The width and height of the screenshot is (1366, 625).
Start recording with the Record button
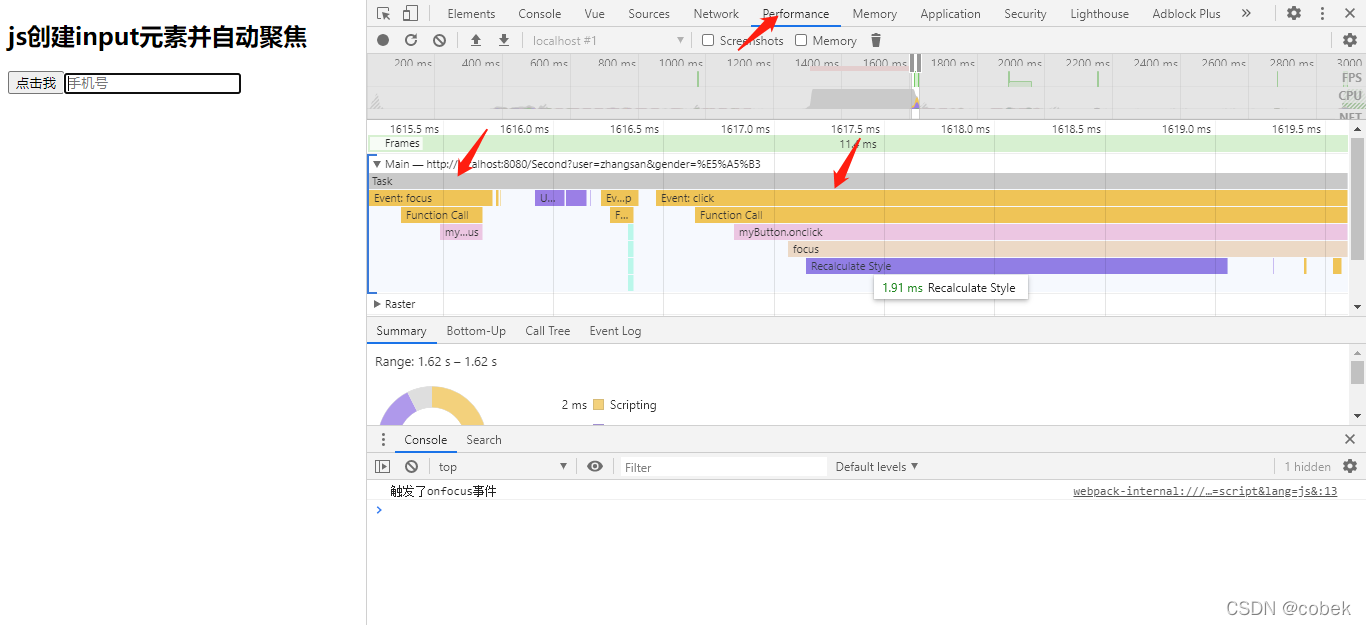tap(383, 40)
